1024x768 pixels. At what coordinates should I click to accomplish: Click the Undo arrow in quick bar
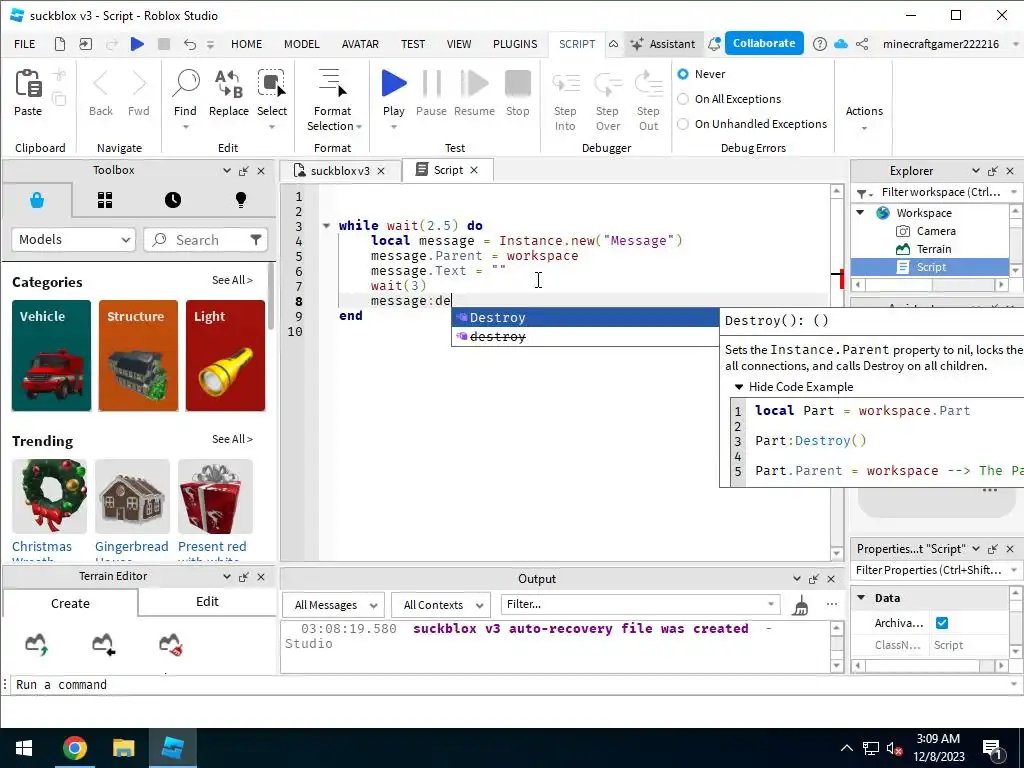click(189, 44)
